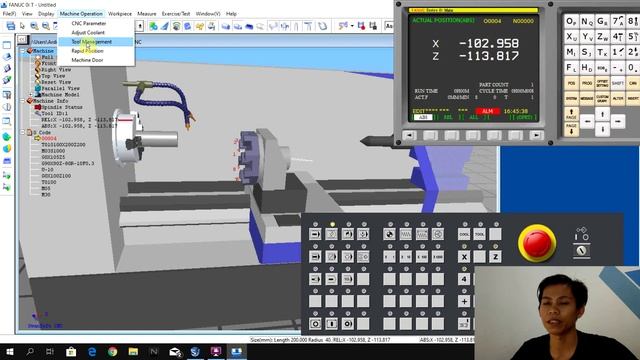The height and width of the screenshot is (360, 640).
Task: Select Top View in the machine tree
Action: point(53,76)
